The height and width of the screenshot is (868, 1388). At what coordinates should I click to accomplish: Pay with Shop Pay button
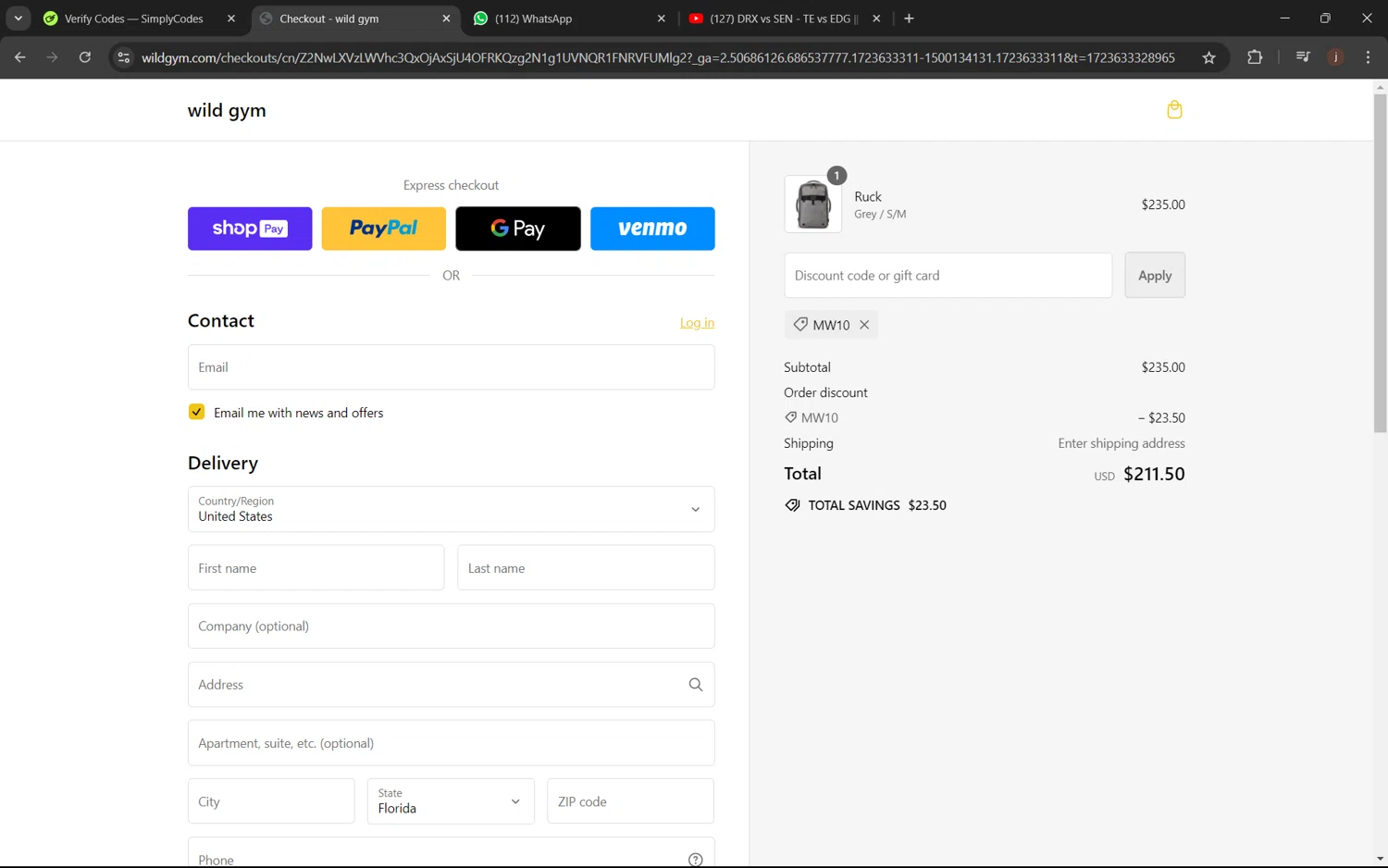pyautogui.click(x=250, y=229)
